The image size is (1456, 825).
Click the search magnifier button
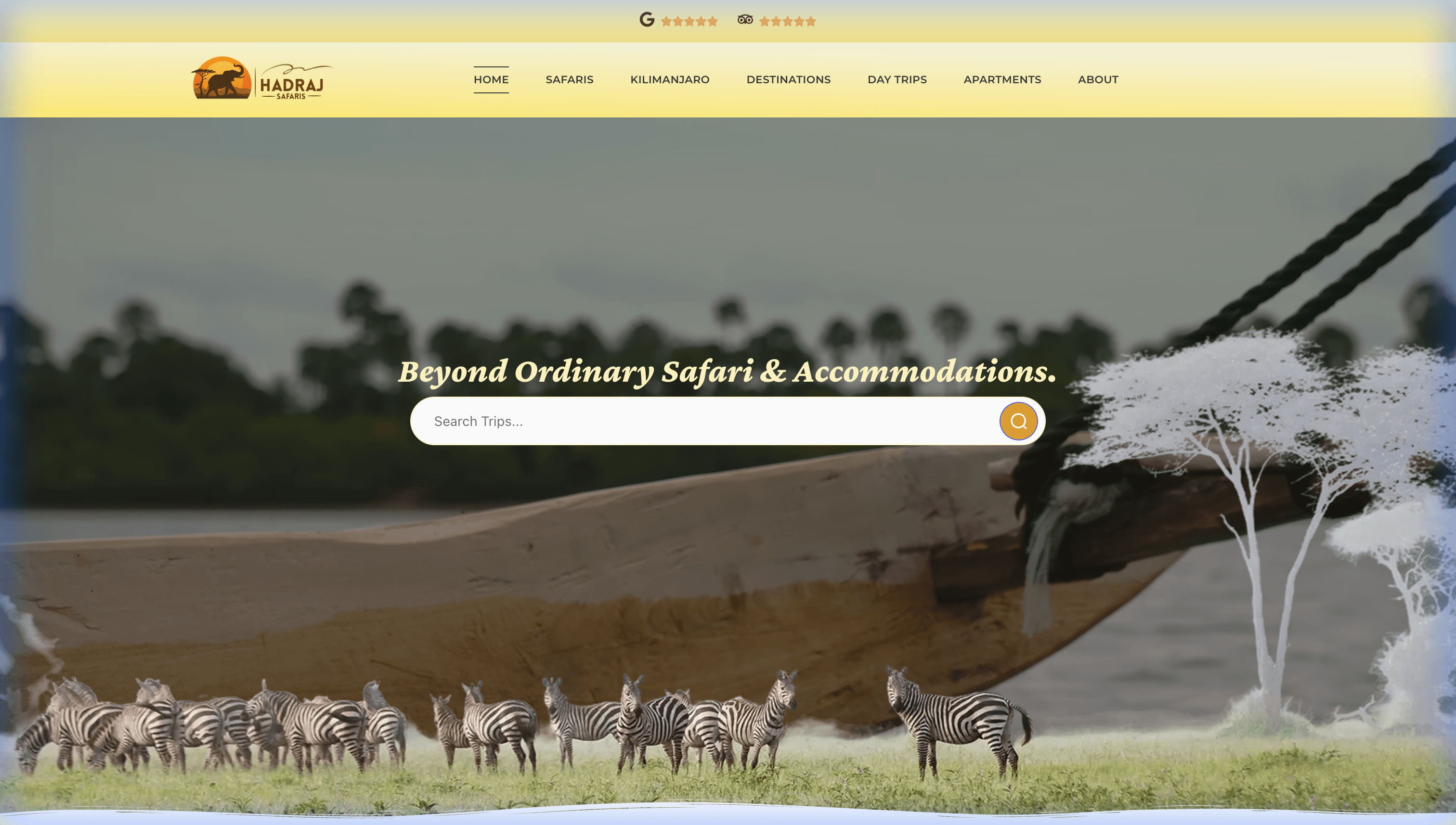[x=1019, y=421]
